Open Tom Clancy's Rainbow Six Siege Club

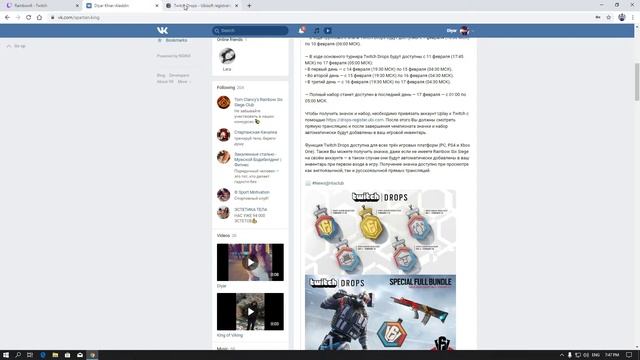pos(258,102)
